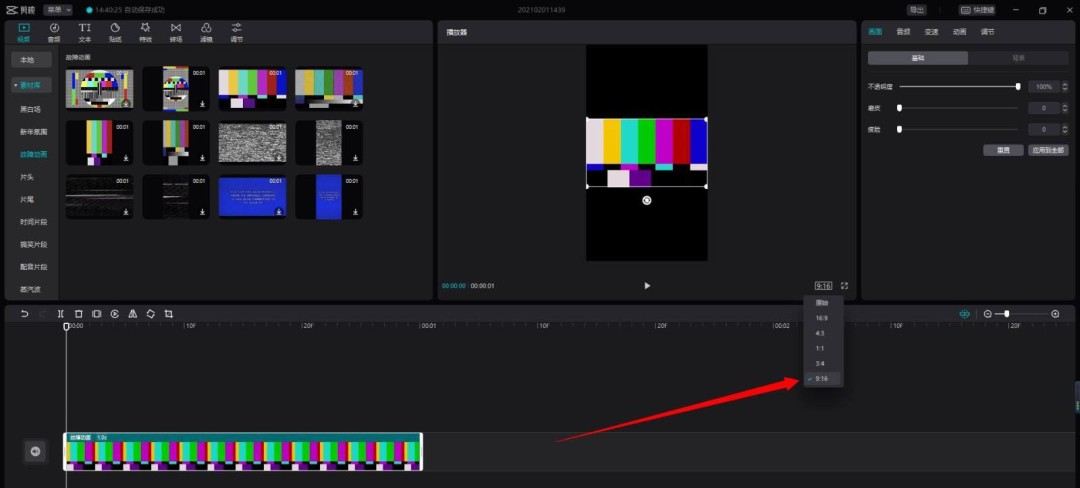This screenshot has height=488, width=1080.
Task: Select the 16:9 aspect ratio option
Action: pyautogui.click(x=821, y=318)
